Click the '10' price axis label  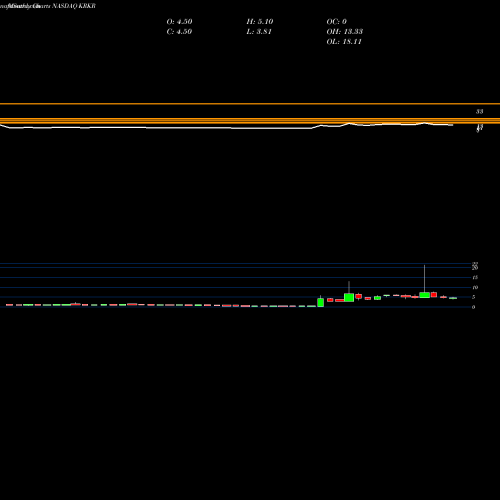coord(475,287)
